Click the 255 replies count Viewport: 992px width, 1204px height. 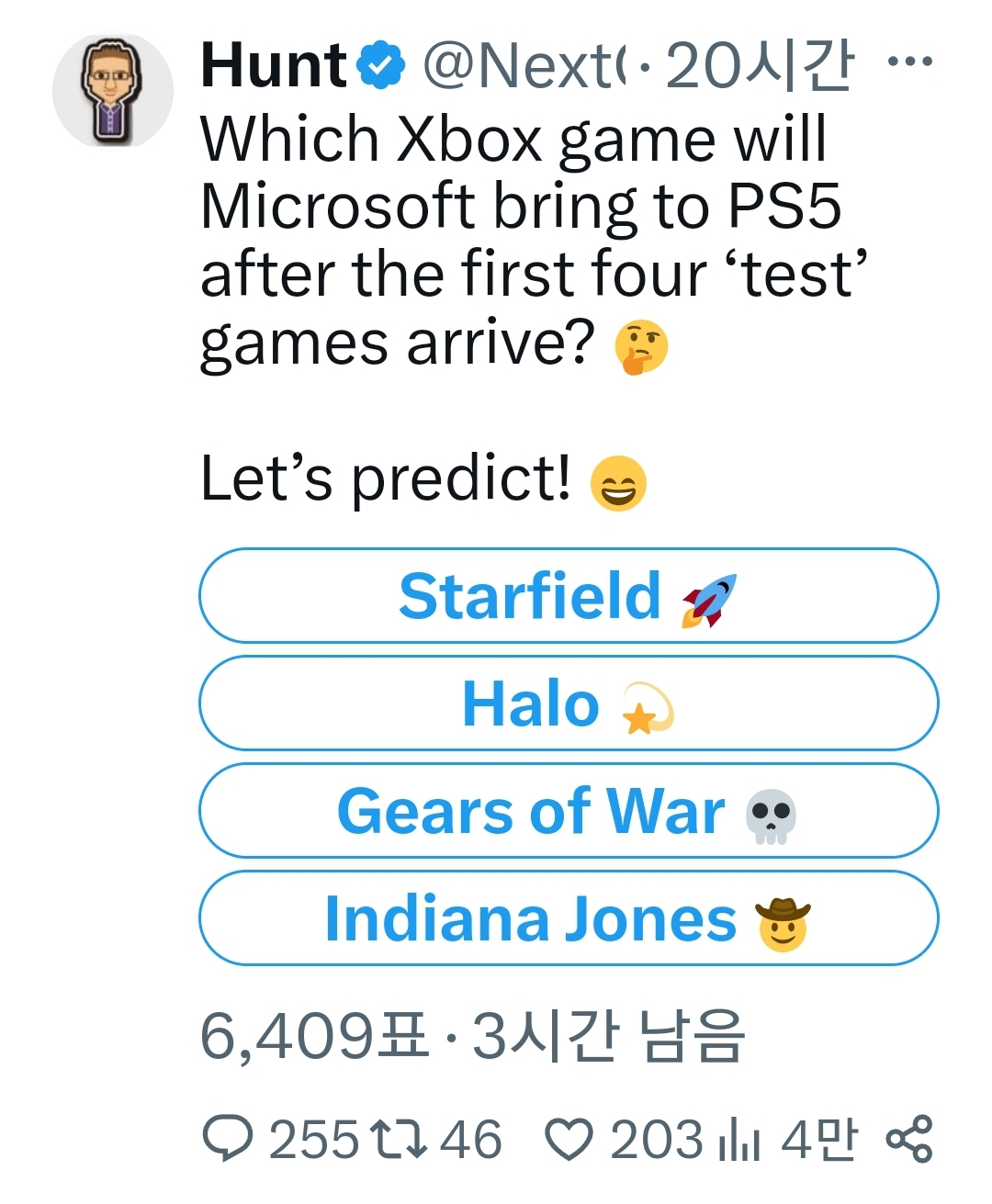pos(313,1140)
